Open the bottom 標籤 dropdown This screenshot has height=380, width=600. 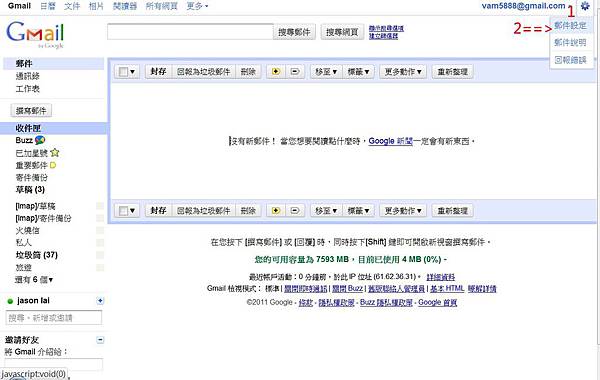[358, 210]
